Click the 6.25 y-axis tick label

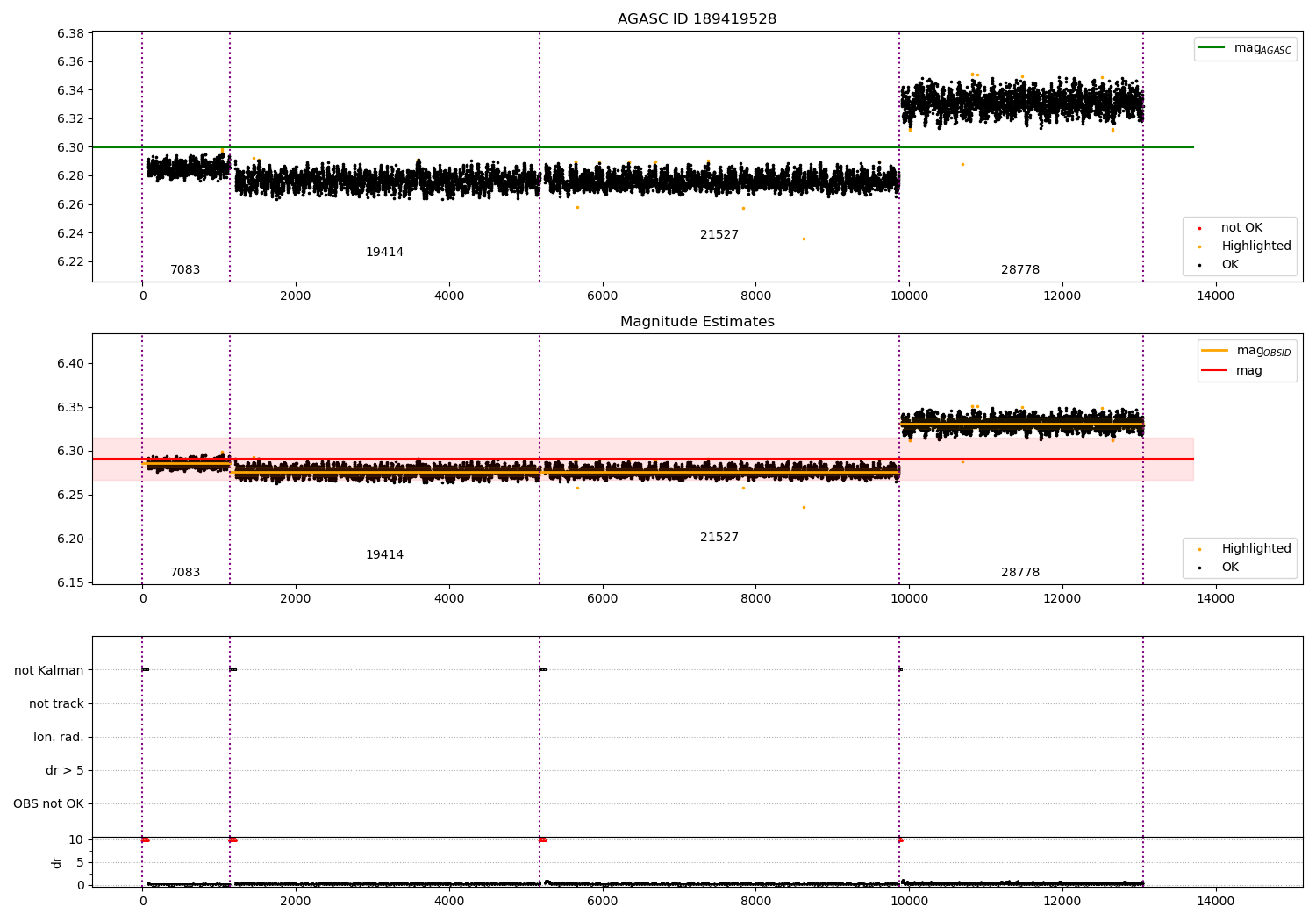[70, 496]
